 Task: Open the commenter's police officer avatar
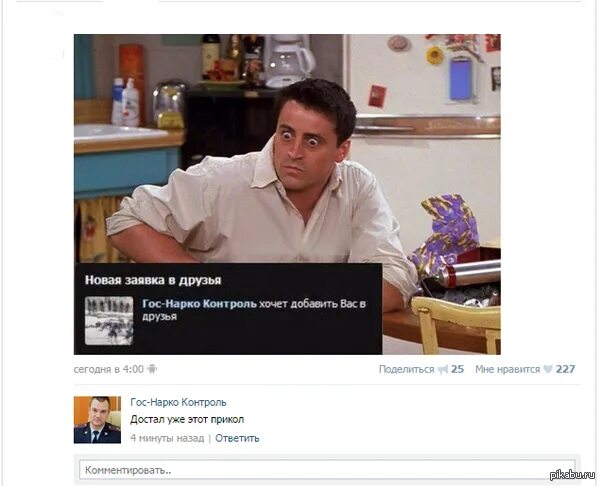click(x=97, y=420)
